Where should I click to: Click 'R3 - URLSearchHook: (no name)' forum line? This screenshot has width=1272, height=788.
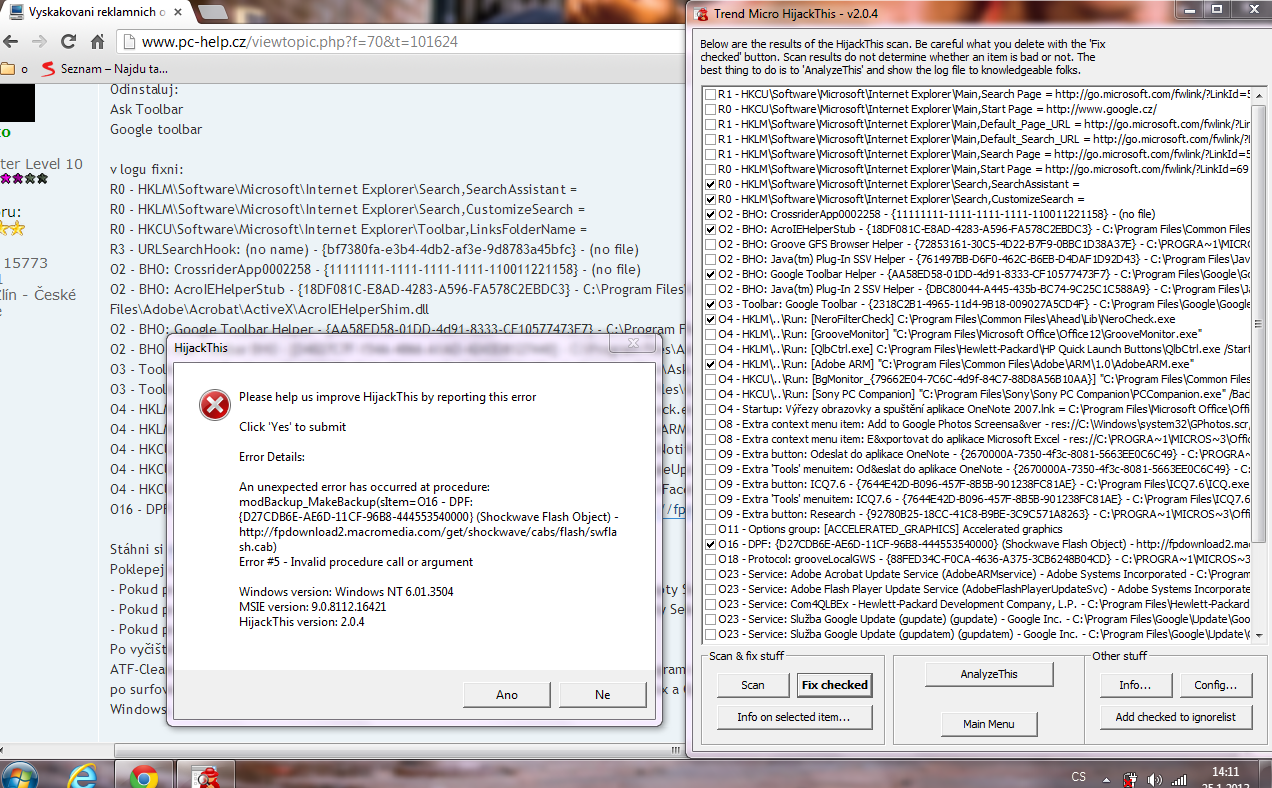[x=374, y=249]
